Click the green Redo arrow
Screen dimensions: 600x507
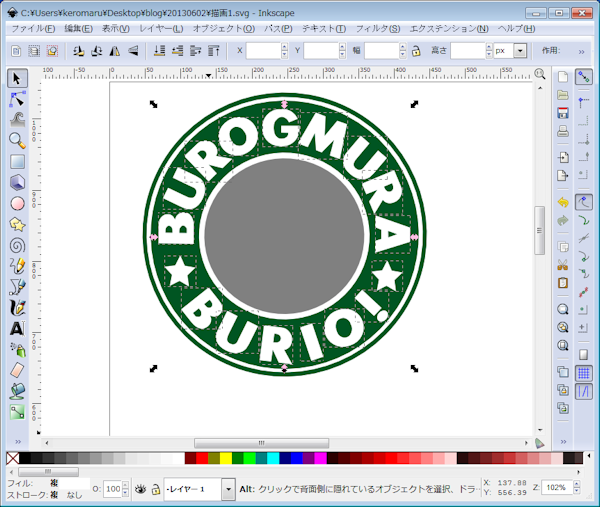click(x=563, y=221)
